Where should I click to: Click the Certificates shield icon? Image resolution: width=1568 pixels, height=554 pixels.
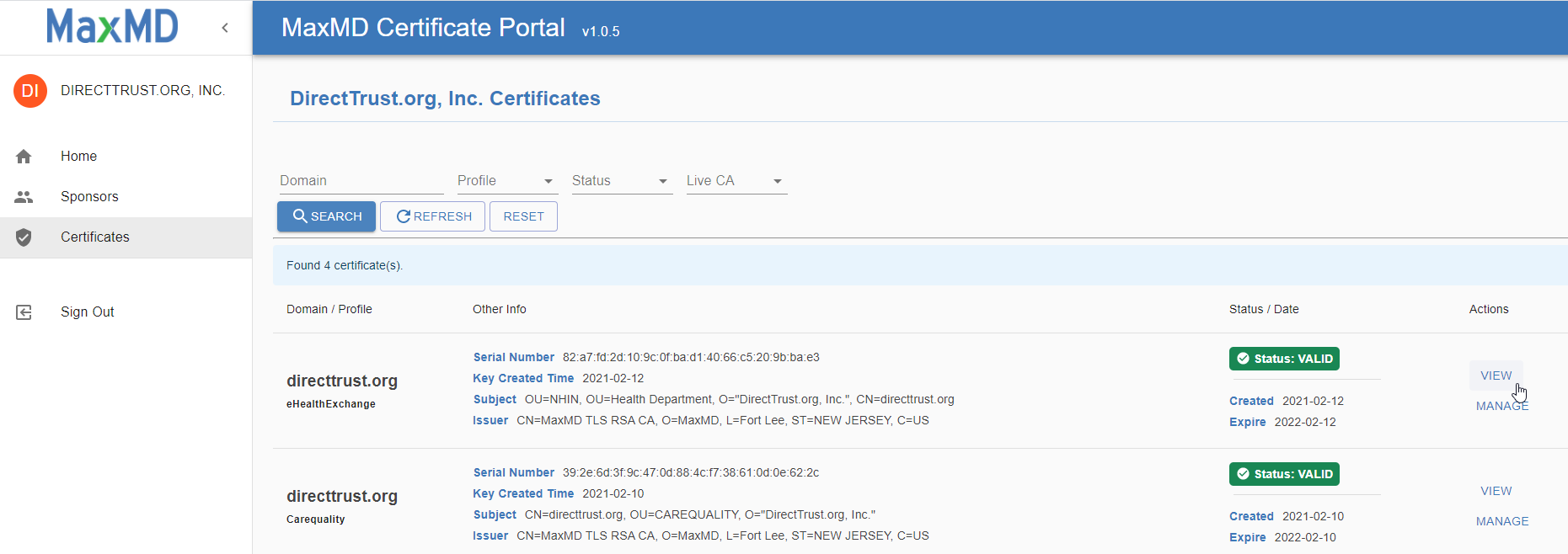pyautogui.click(x=24, y=237)
